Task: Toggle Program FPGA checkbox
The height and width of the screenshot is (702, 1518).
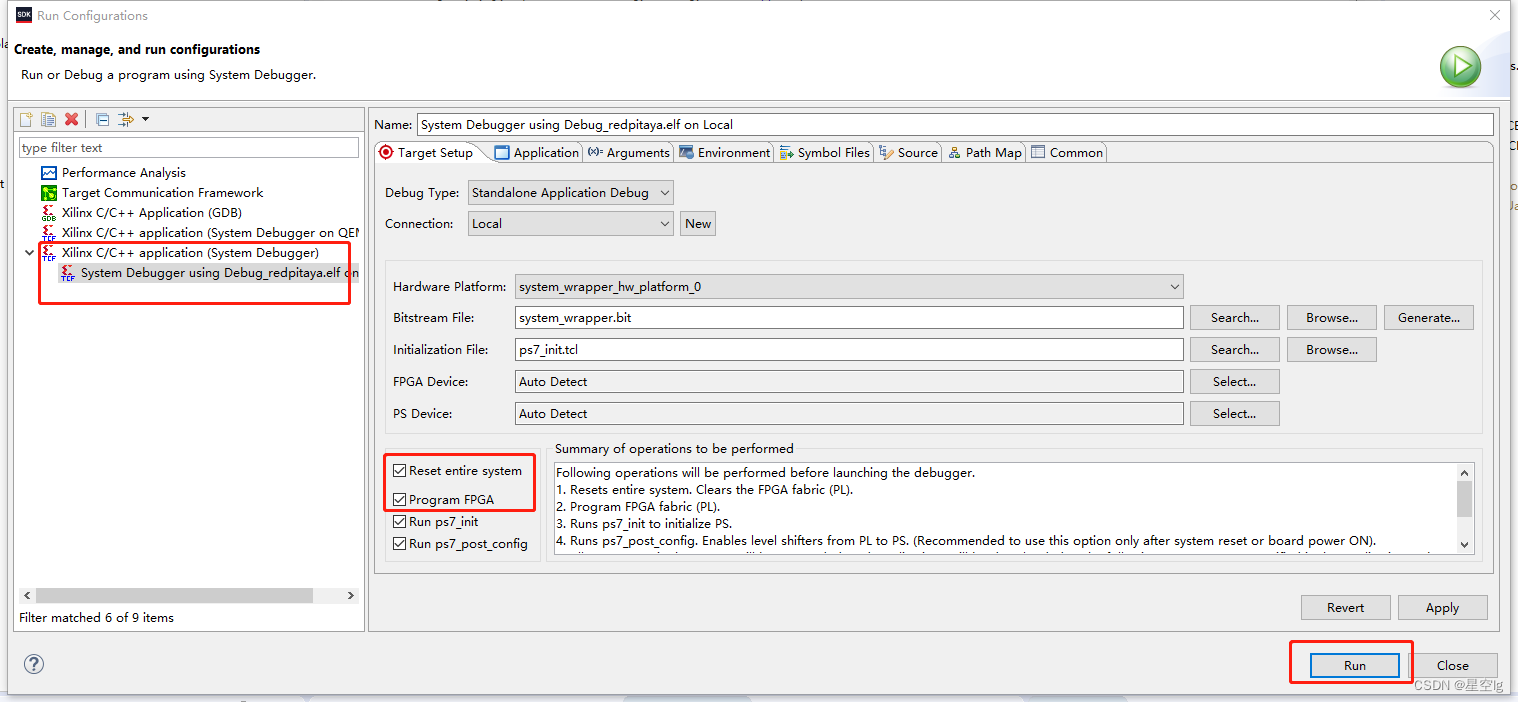Action: (400, 499)
